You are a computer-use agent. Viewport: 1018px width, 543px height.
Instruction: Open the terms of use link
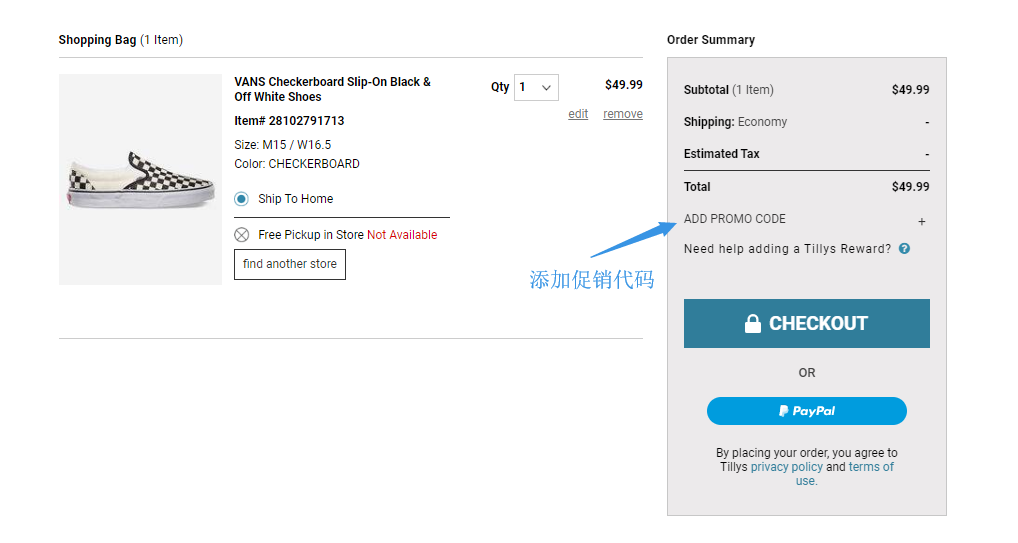coord(845,474)
